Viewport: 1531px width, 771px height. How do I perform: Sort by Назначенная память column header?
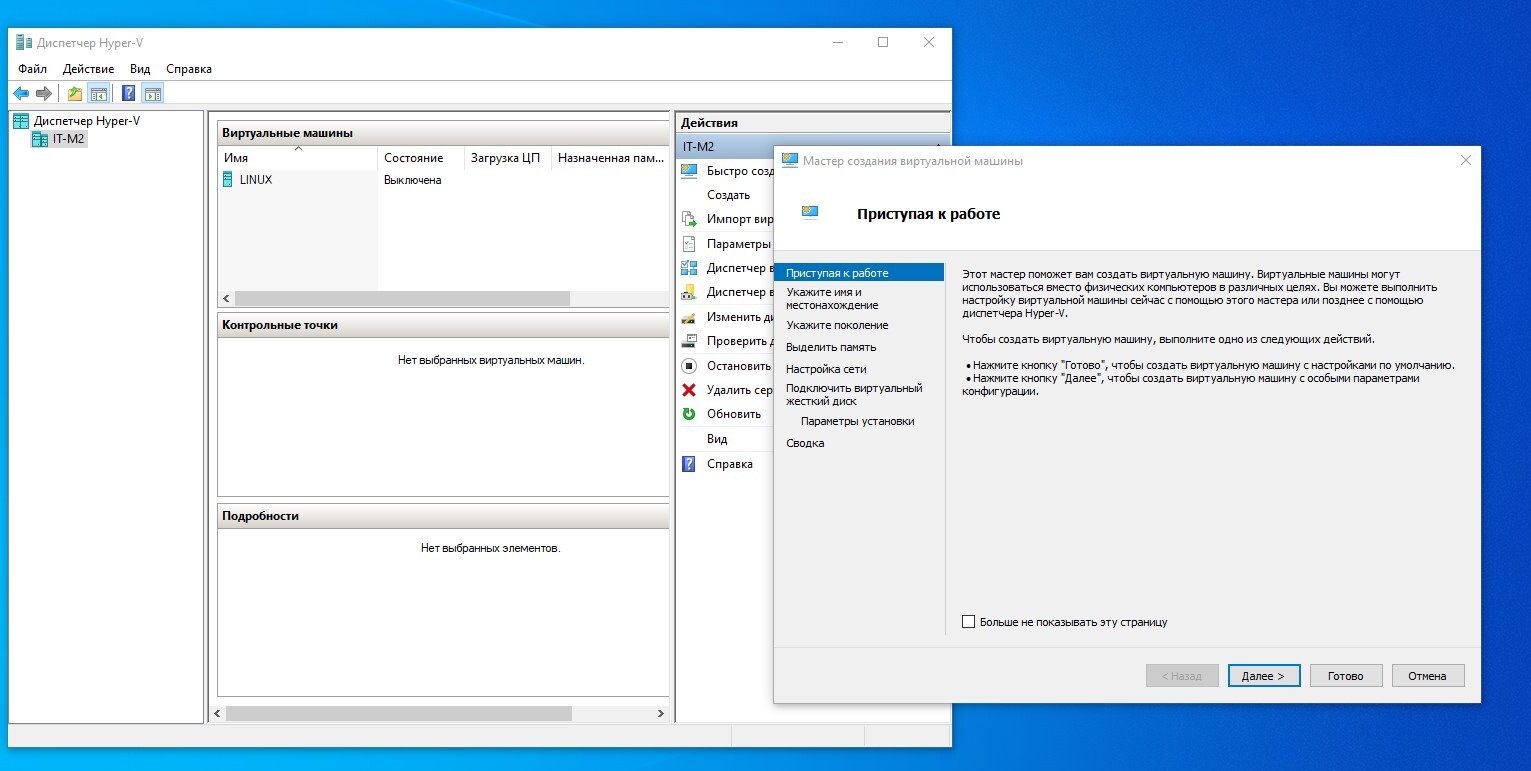[610, 158]
